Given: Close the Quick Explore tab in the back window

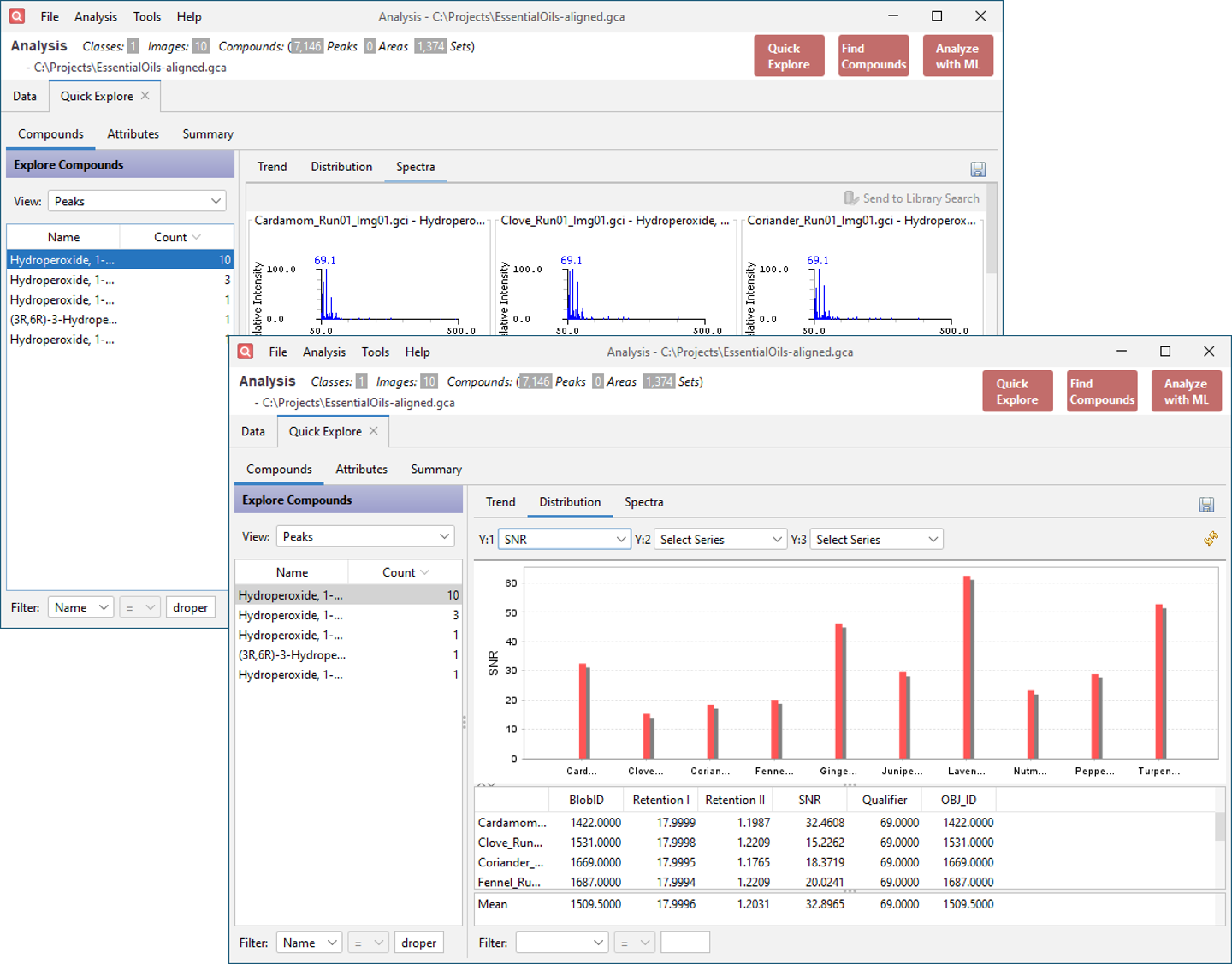Looking at the screenshot, I should [145, 96].
